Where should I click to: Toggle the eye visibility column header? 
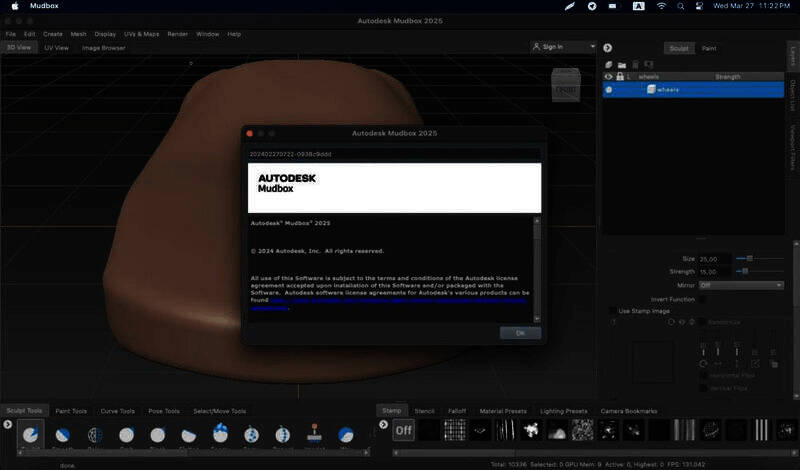click(x=608, y=77)
